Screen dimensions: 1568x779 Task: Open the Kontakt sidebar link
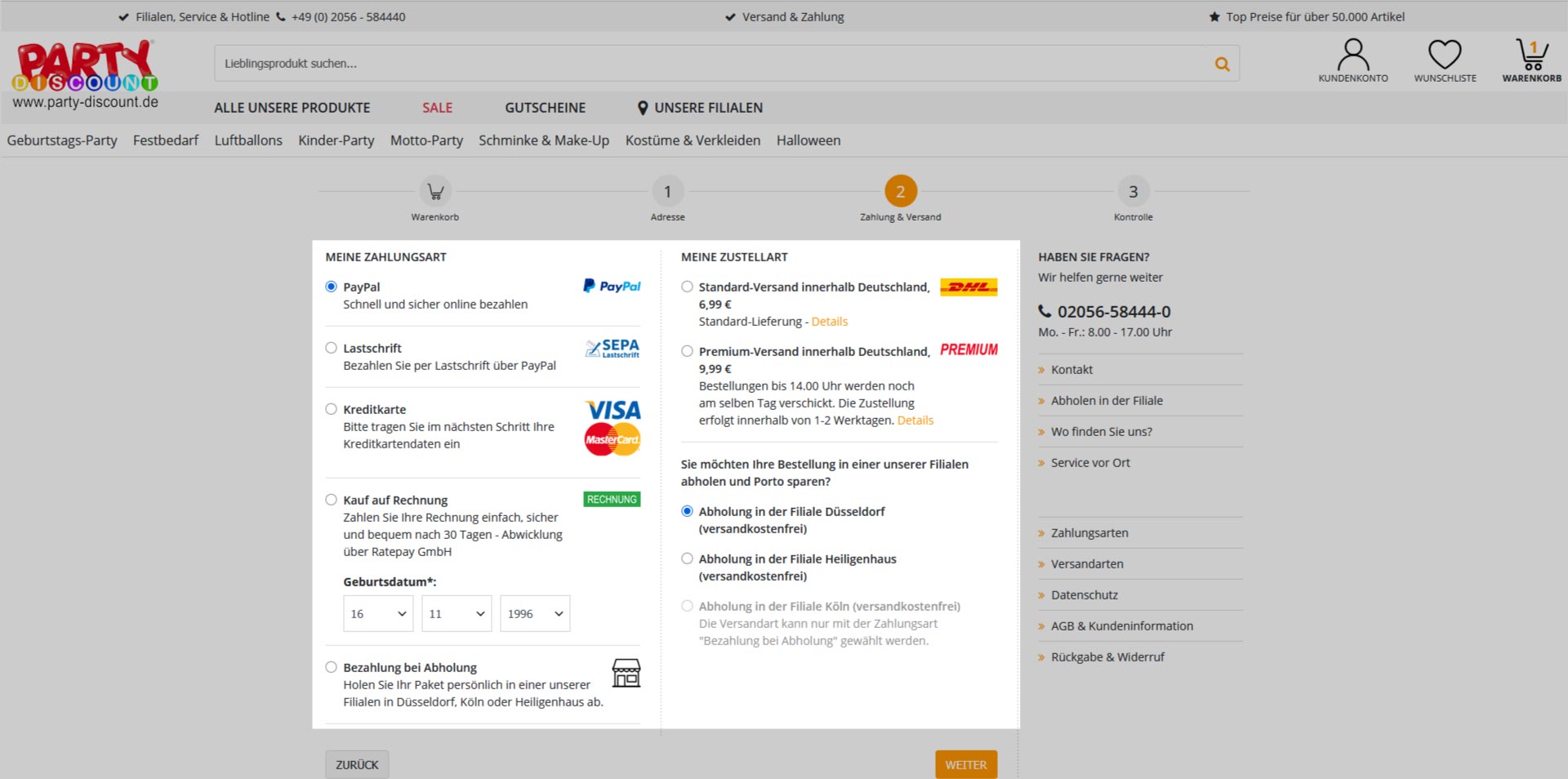(1071, 369)
